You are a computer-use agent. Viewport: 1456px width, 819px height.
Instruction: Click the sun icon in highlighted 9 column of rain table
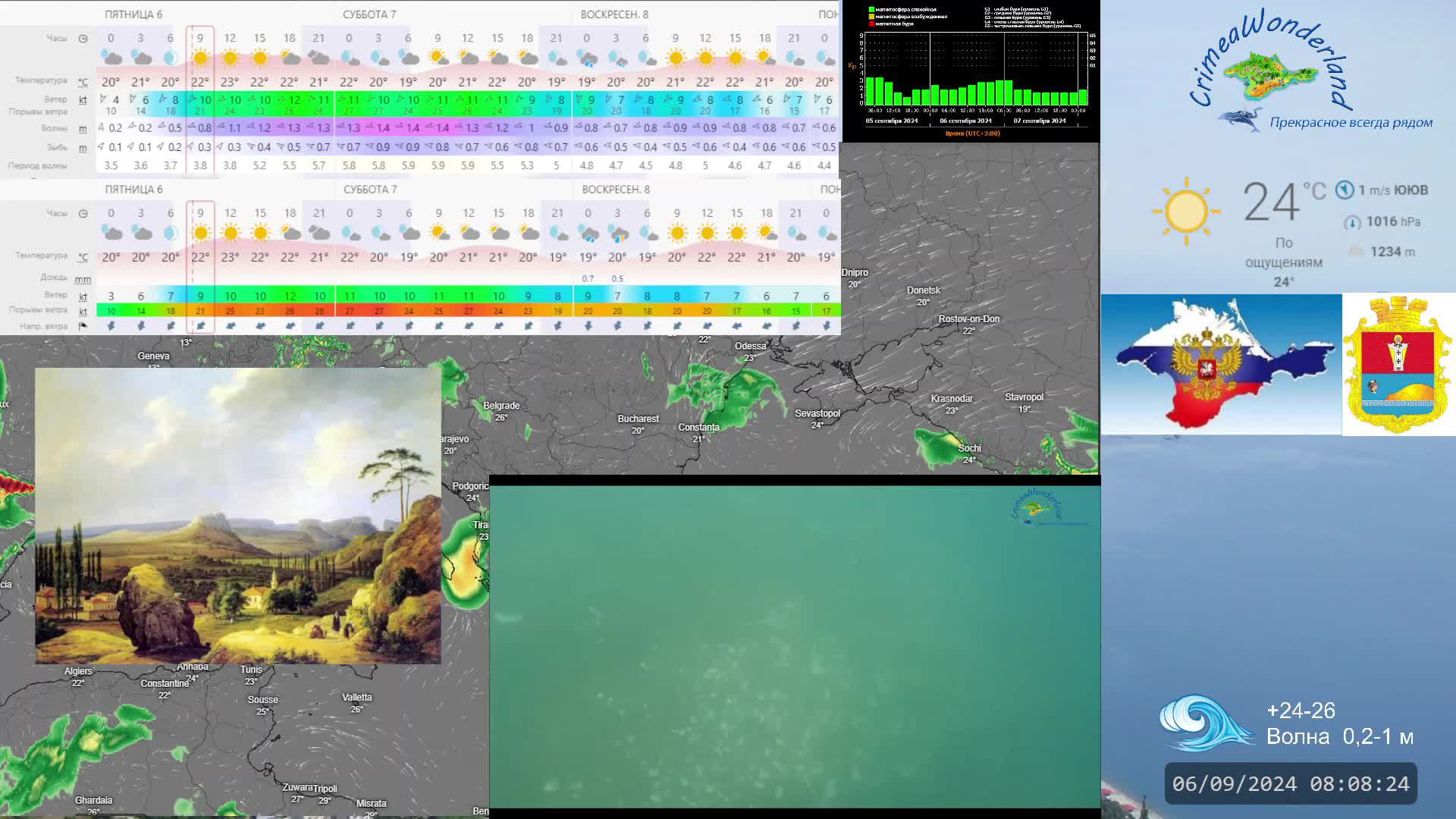[200, 232]
